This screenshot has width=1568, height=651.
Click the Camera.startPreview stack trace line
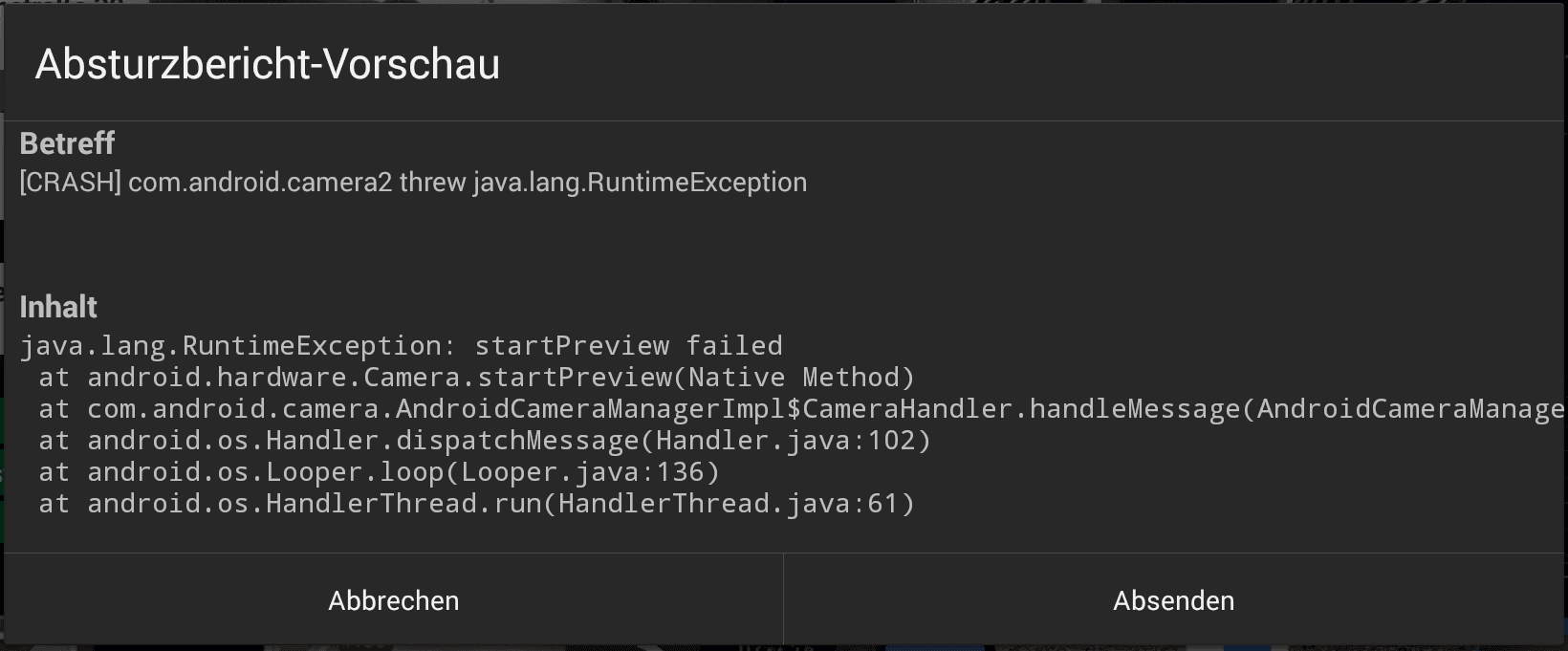476,378
